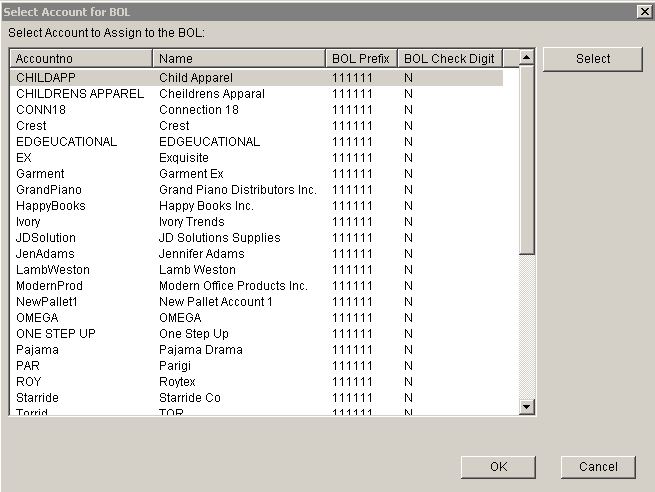Click the name Lamb Weston
Screen dimensions: 655x492
[x=197, y=270]
